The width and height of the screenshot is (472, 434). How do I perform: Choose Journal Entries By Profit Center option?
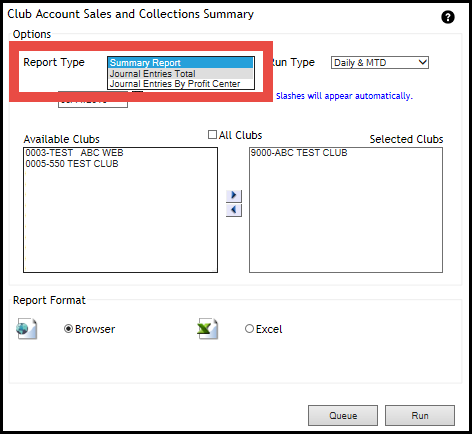[180, 84]
